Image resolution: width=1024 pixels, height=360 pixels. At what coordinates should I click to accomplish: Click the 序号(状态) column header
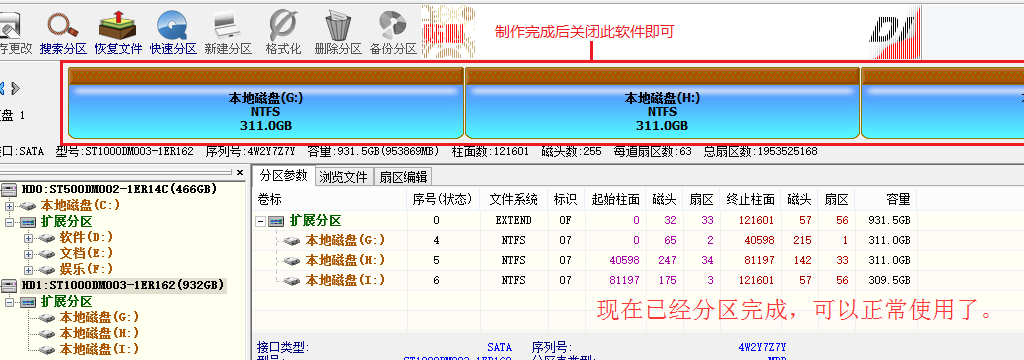pos(443,199)
